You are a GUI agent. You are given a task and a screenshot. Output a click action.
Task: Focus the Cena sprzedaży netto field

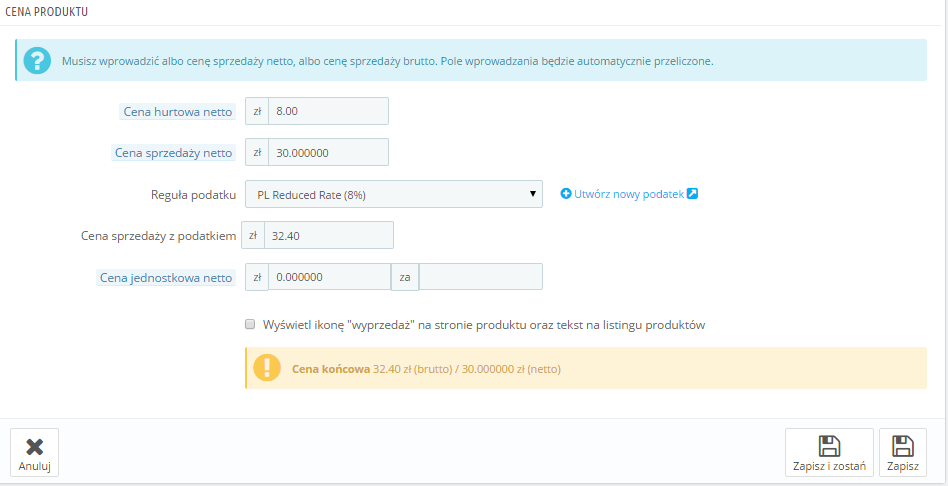click(328, 152)
